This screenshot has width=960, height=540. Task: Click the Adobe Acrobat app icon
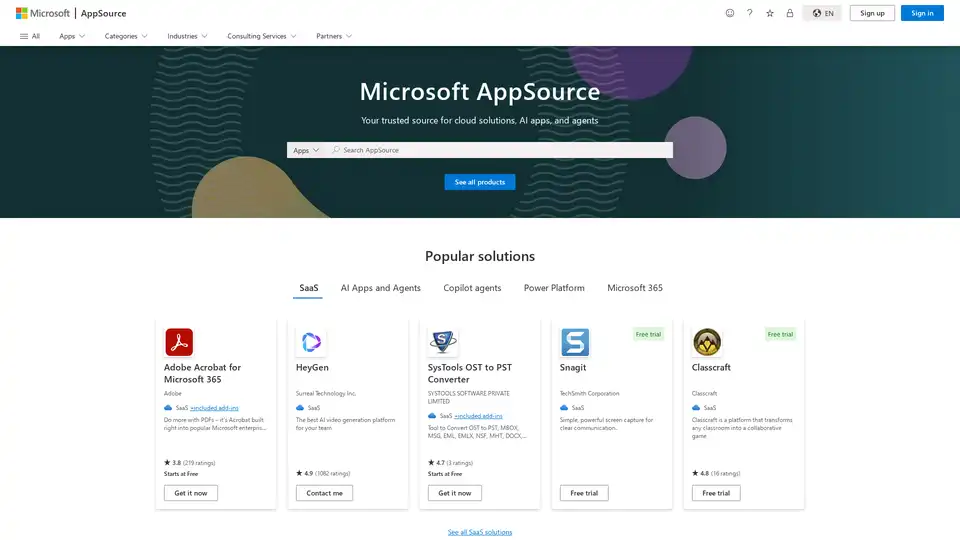[179, 342]
